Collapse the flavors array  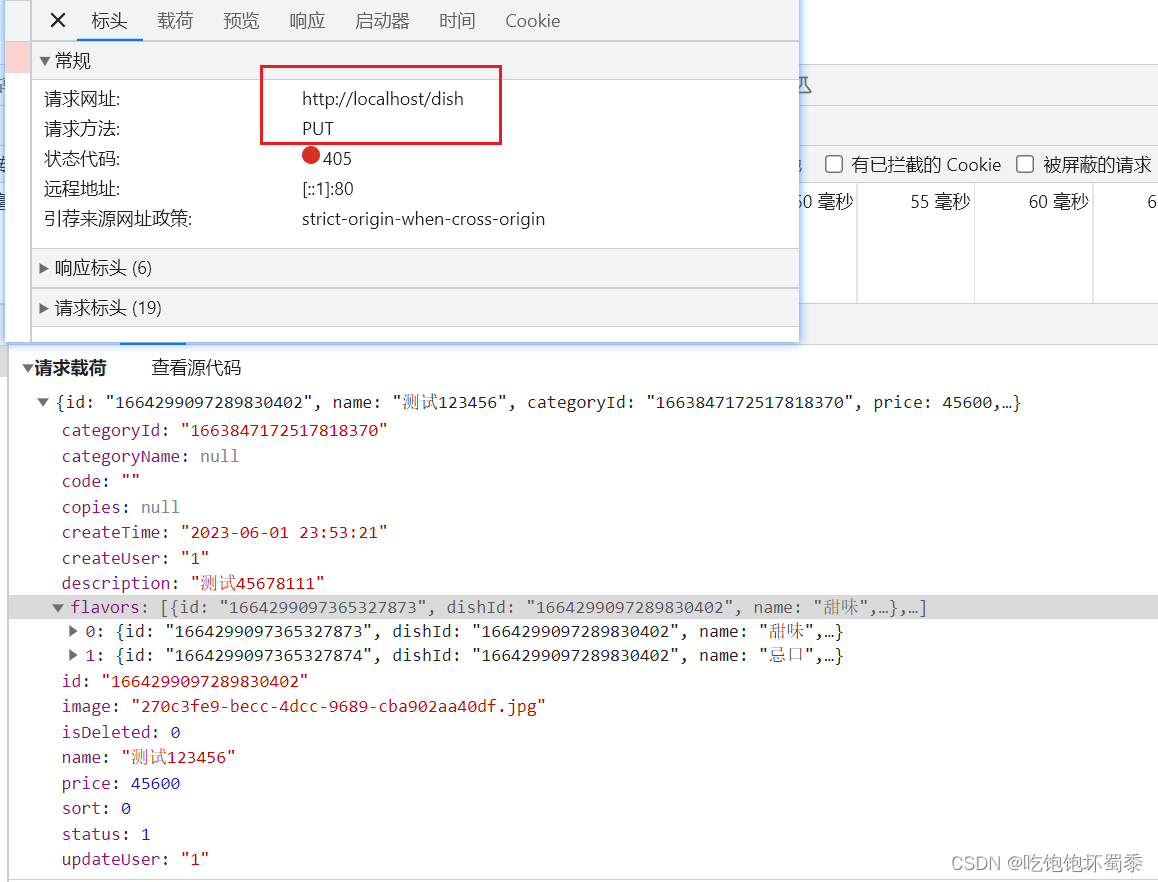(x=58, y=608)
